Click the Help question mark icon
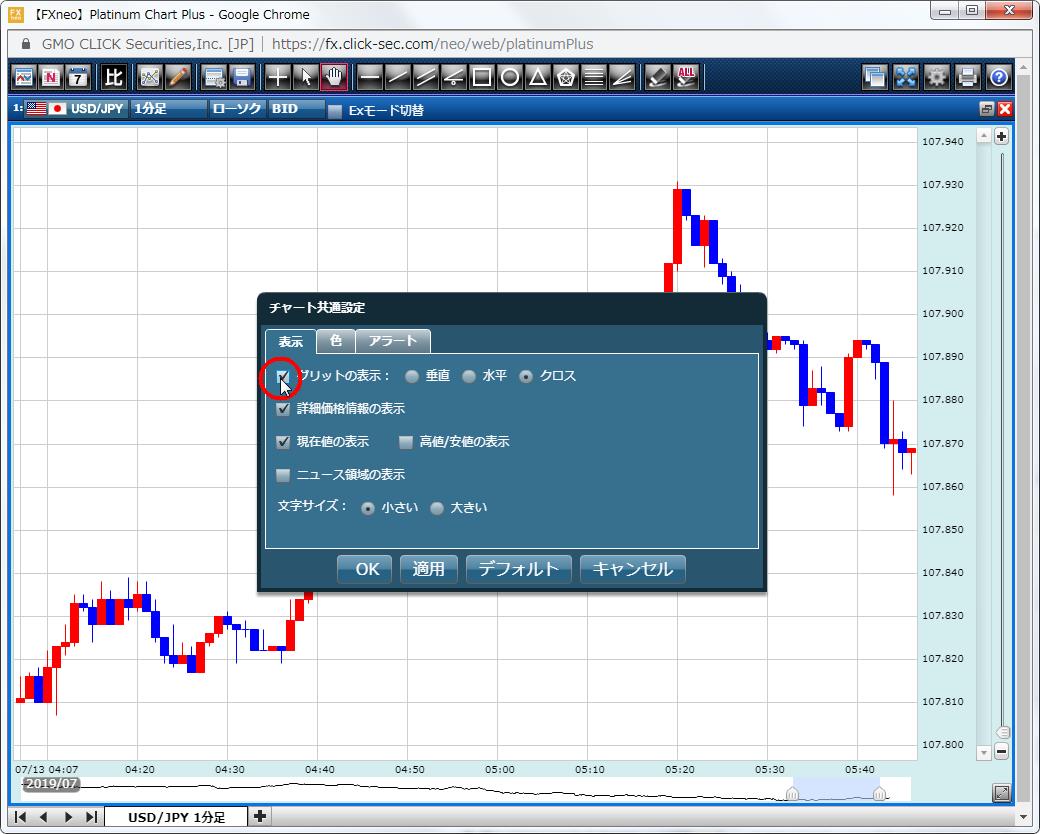This screenshot has height=834, width=1040. [996, 77]
